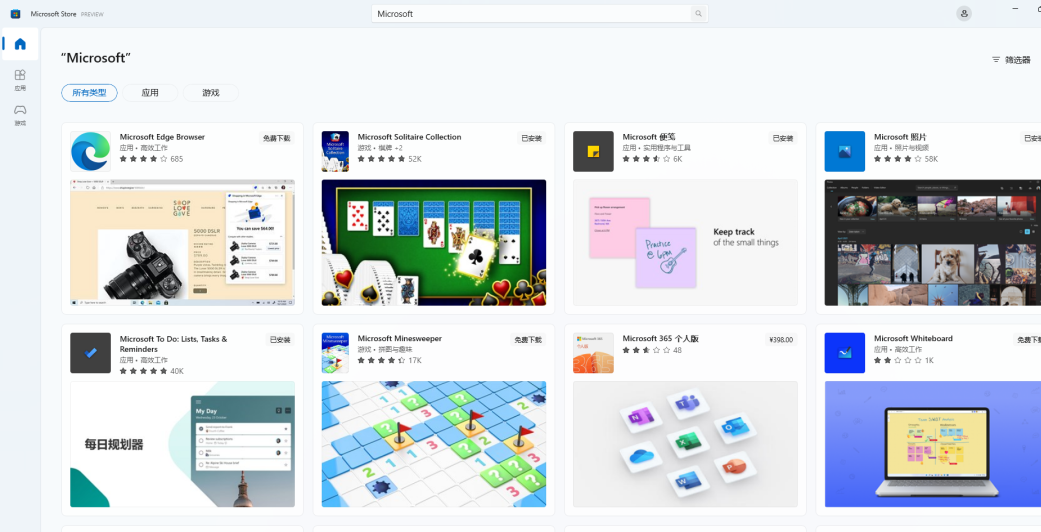
Task: Click the 17K star rating on Minesweeper
Action: [390, 360]
